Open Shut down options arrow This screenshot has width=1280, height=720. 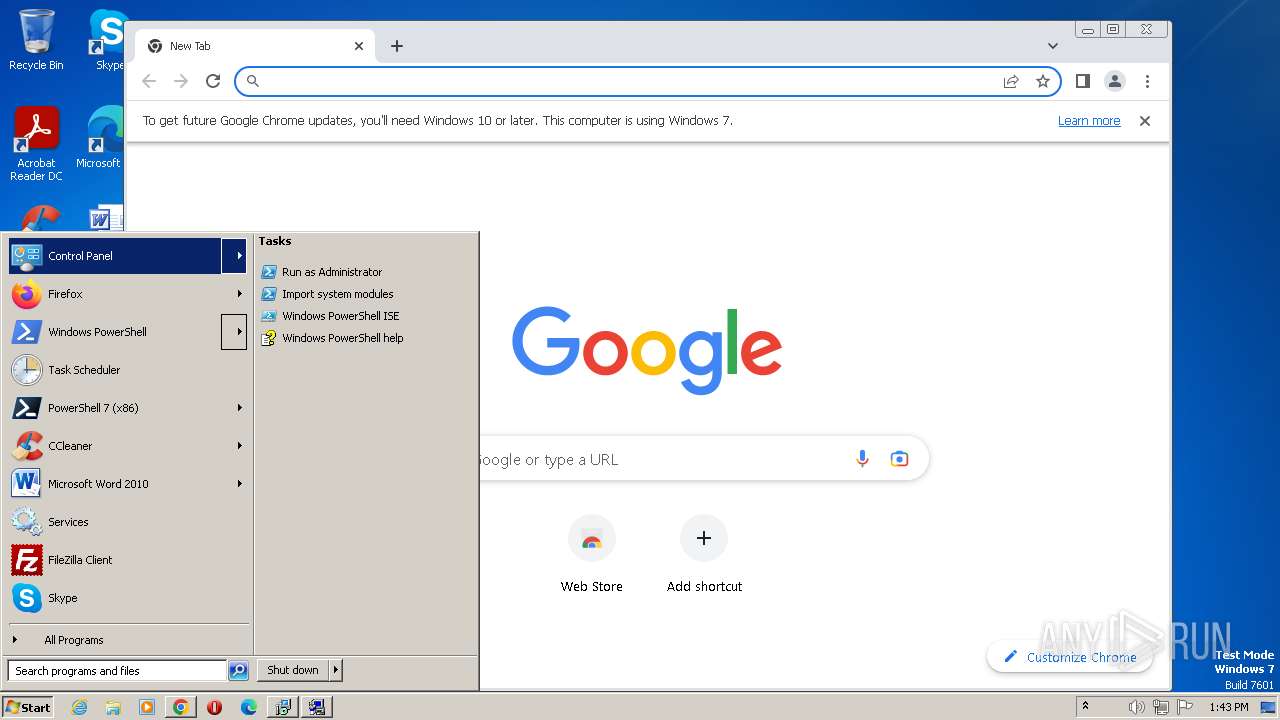tap(336, 670)
